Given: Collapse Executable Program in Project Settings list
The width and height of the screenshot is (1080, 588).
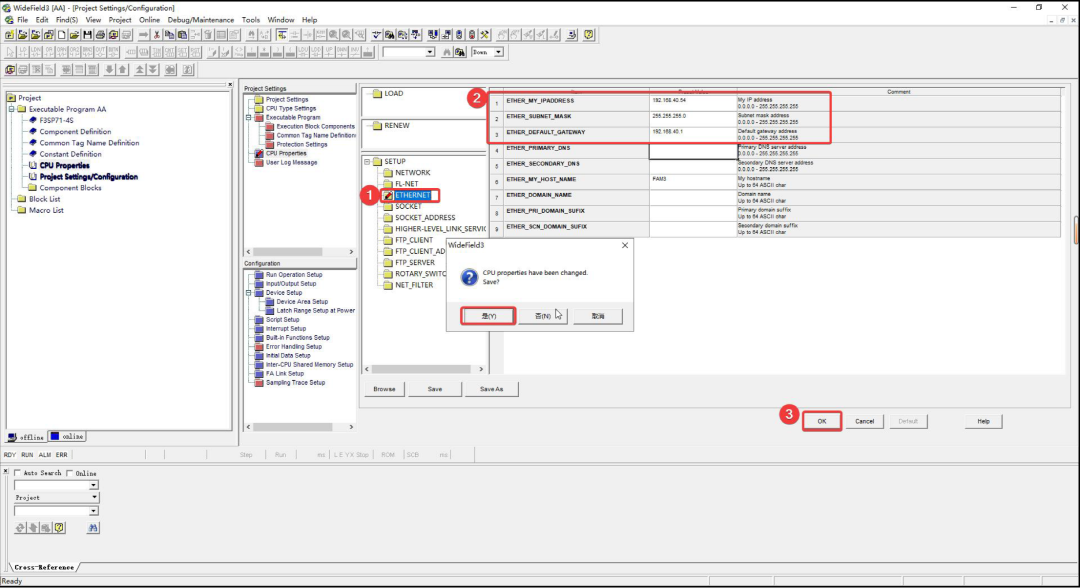Looking at the screenshot, I should coord(249,118).
